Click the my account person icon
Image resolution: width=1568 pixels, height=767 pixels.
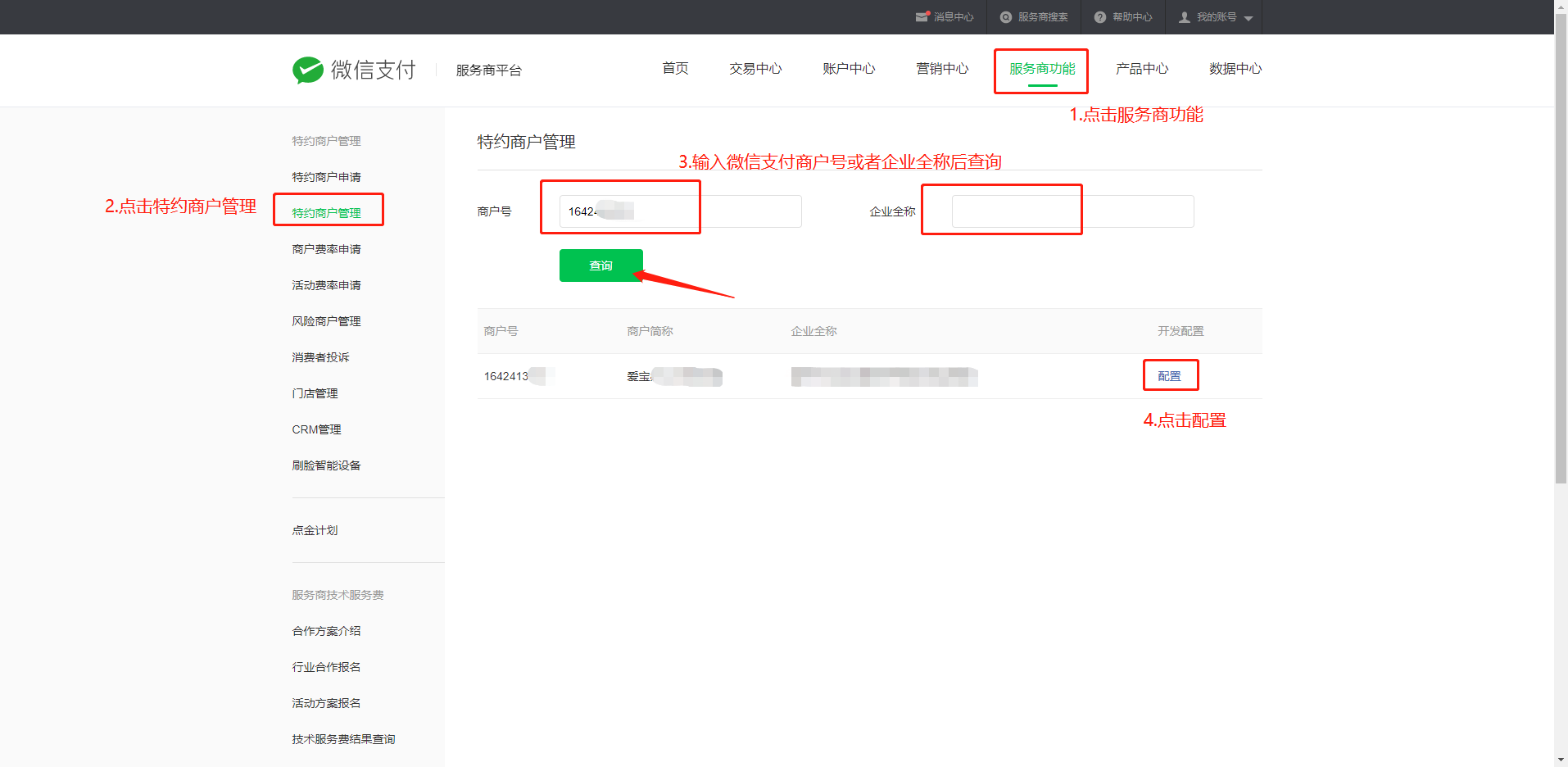(x=1185, y=17)
